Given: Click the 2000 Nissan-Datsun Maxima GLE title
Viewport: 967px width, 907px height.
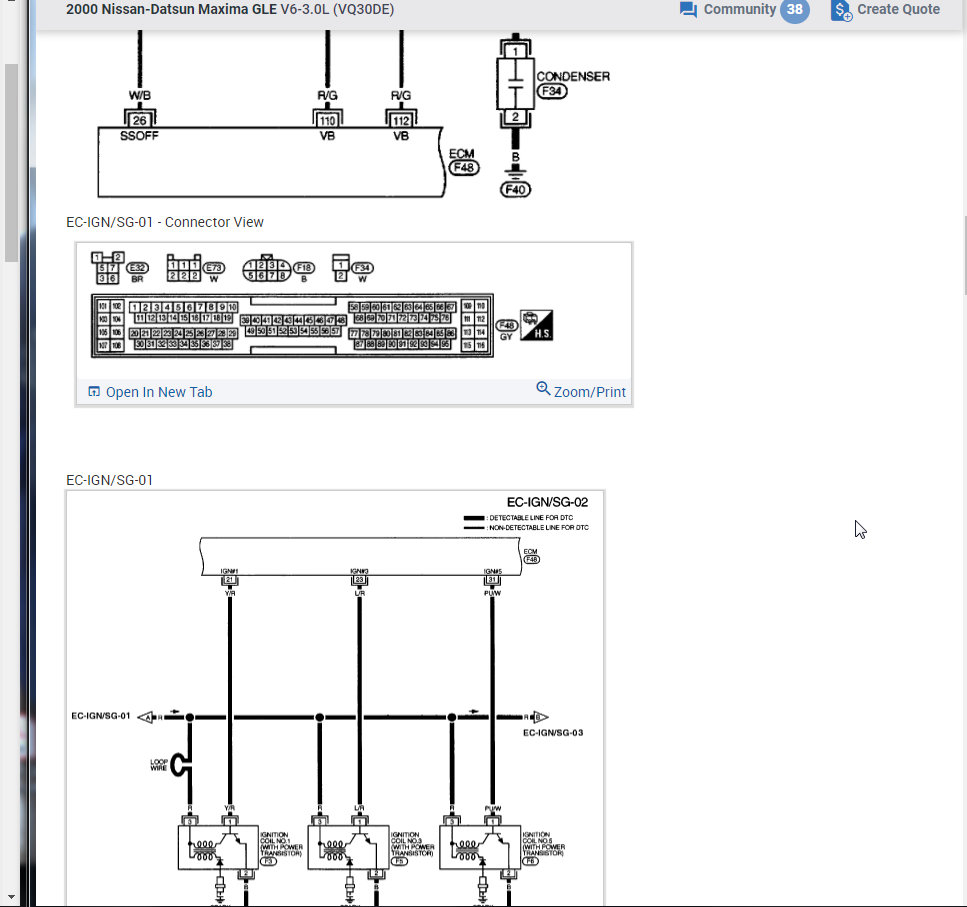Looking at the screenshot, I should (x=230, y=9).
